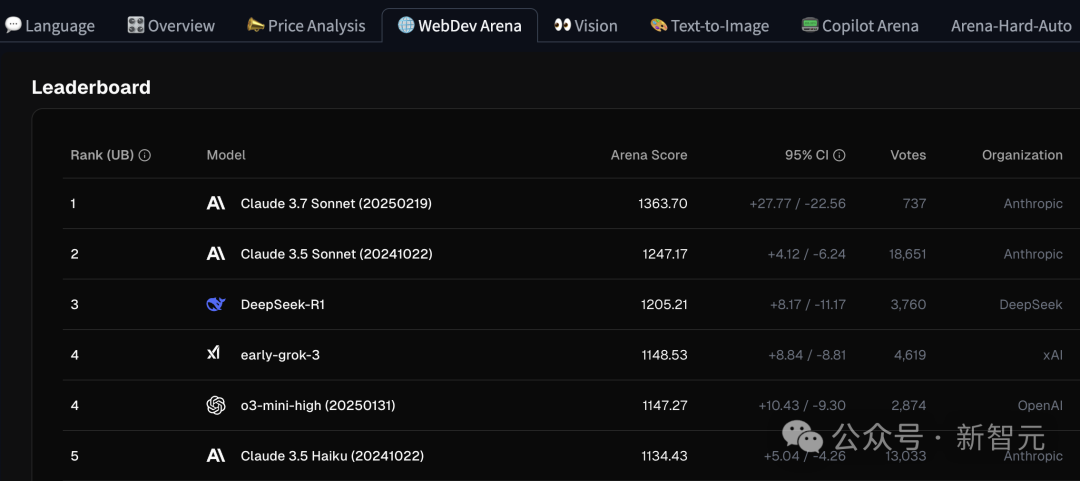Click Anthropic organization in Claude 3.5 Sonnet row
The height and width of the screenshot is (481, 1080).
pyautogui.click(x=1033, y=254)
